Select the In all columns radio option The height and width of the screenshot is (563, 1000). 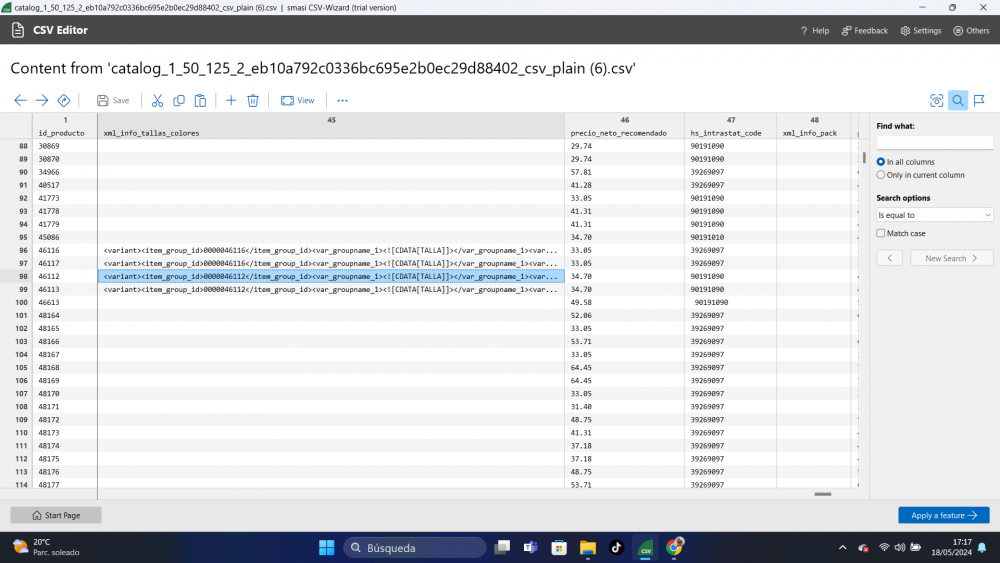click(881, 162)
